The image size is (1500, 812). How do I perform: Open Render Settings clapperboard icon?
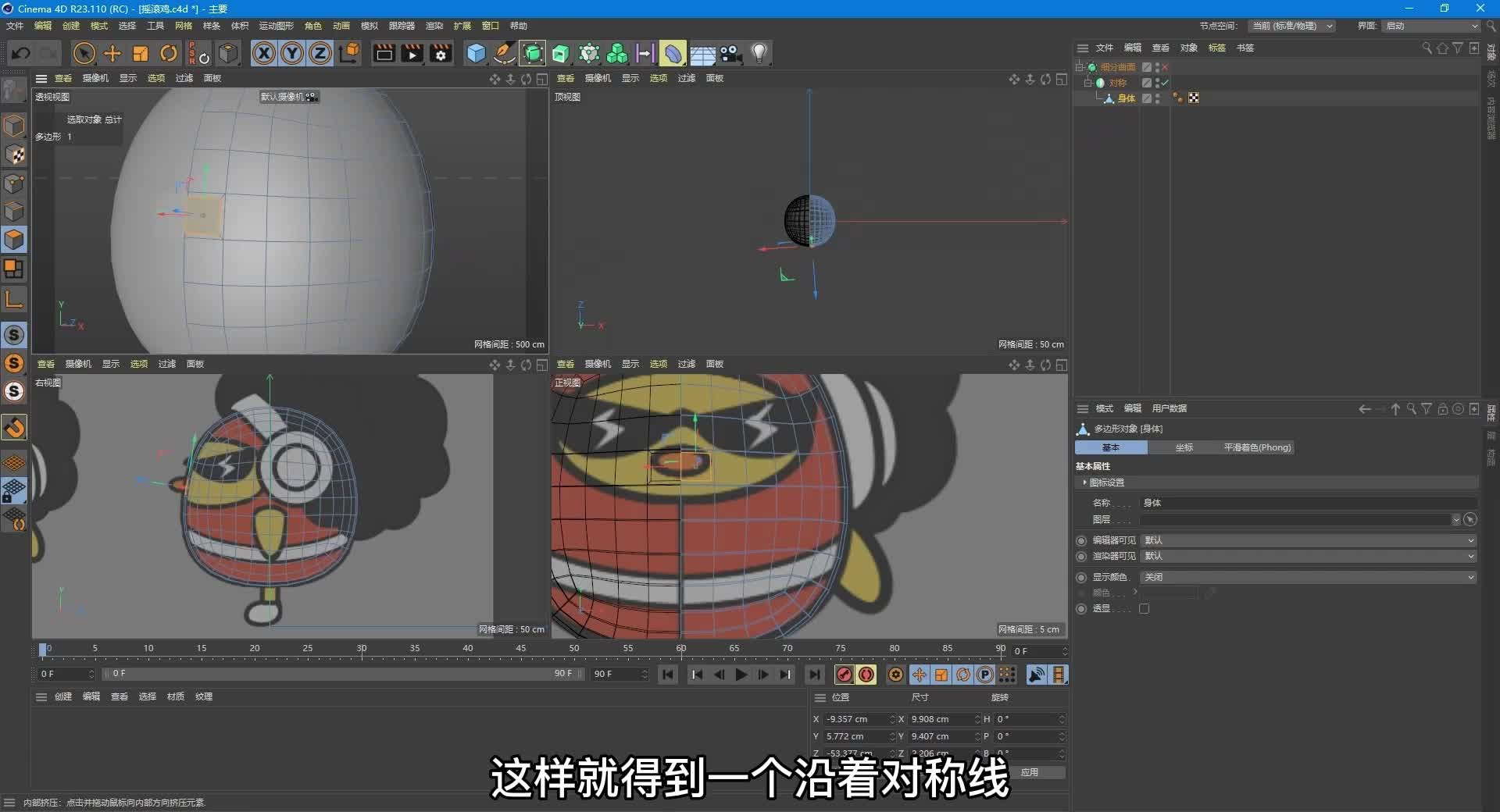(x=441, y=53)
